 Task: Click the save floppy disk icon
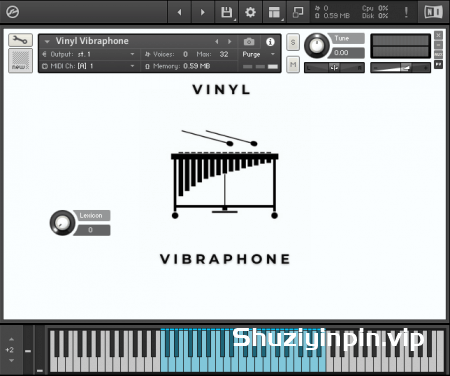coord(227,12)
